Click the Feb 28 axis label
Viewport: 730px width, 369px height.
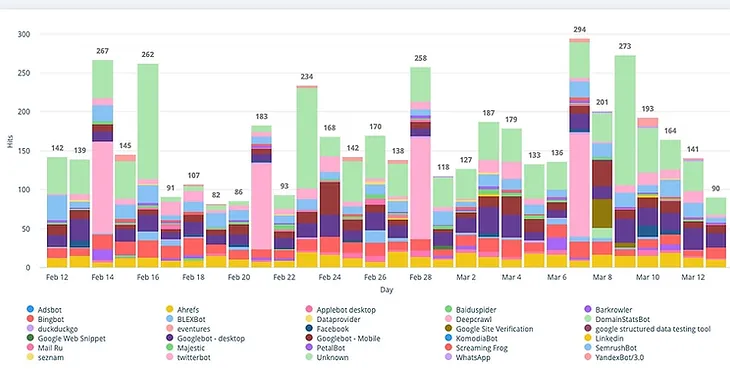(x=421, y=277)
